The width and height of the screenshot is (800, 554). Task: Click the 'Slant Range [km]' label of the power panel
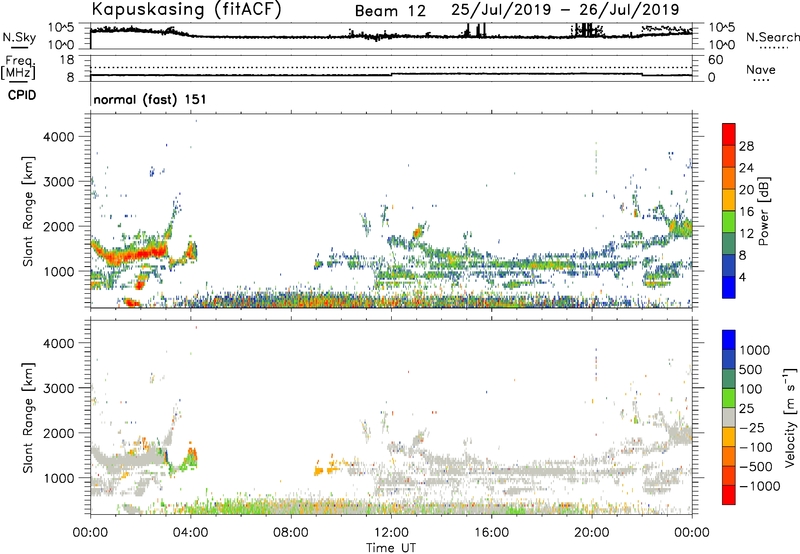point(28,211)
